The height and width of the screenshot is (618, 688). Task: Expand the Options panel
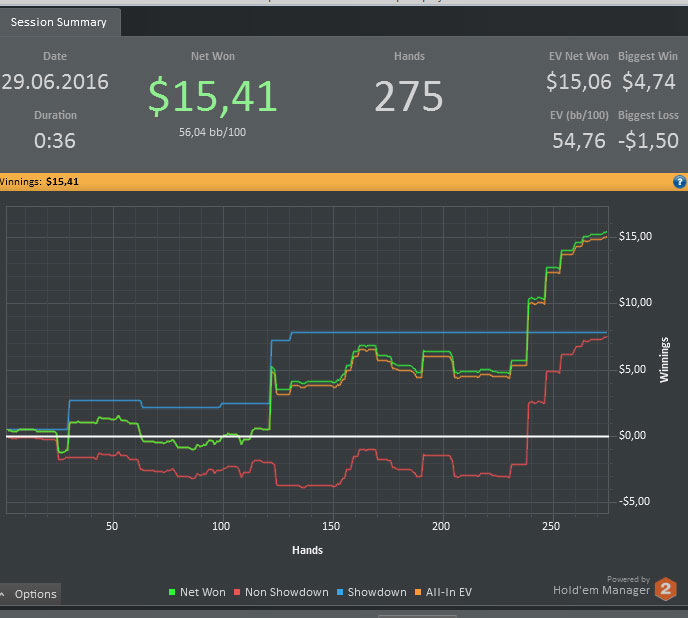(30, 594)
